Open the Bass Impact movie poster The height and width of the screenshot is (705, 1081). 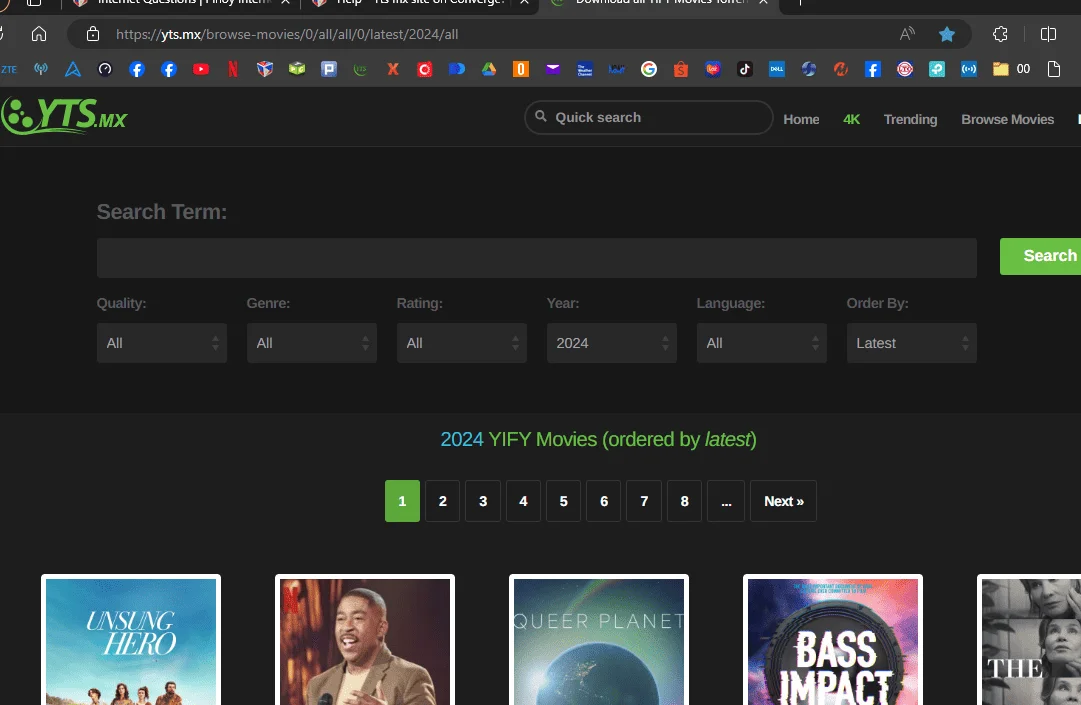pos(833,640)
